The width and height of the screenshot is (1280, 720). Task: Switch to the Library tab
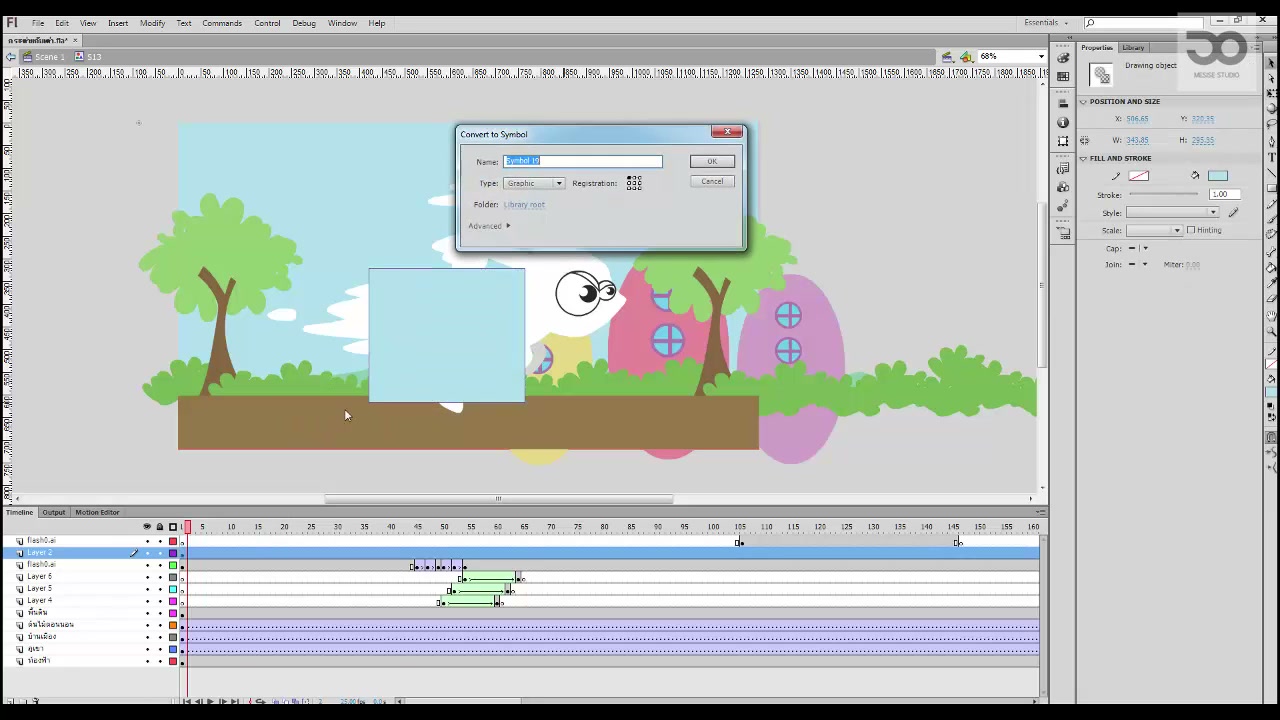(1133, 48)
